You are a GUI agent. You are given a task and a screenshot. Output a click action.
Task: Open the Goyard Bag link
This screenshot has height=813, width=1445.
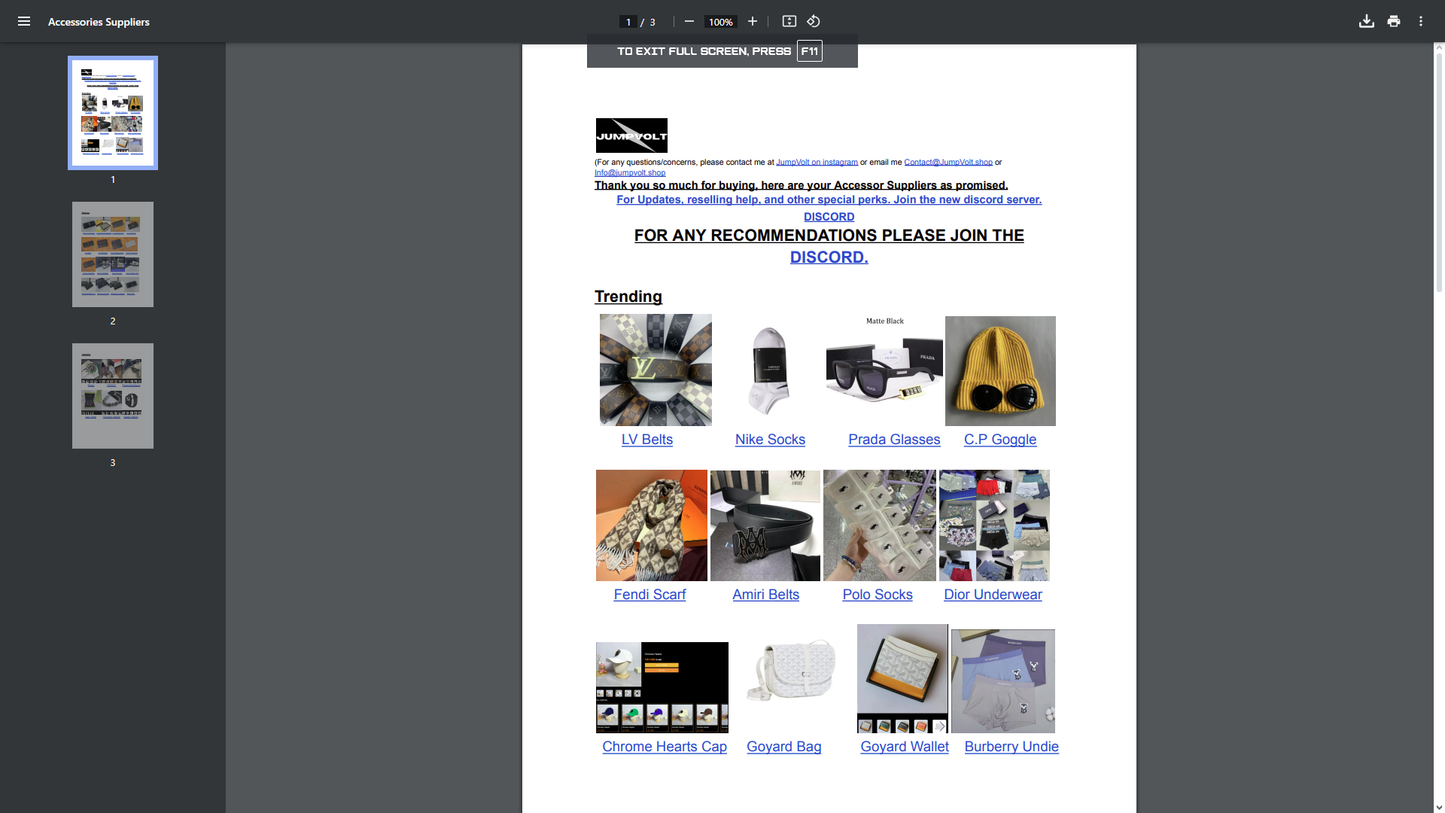[x=784, y=747]
